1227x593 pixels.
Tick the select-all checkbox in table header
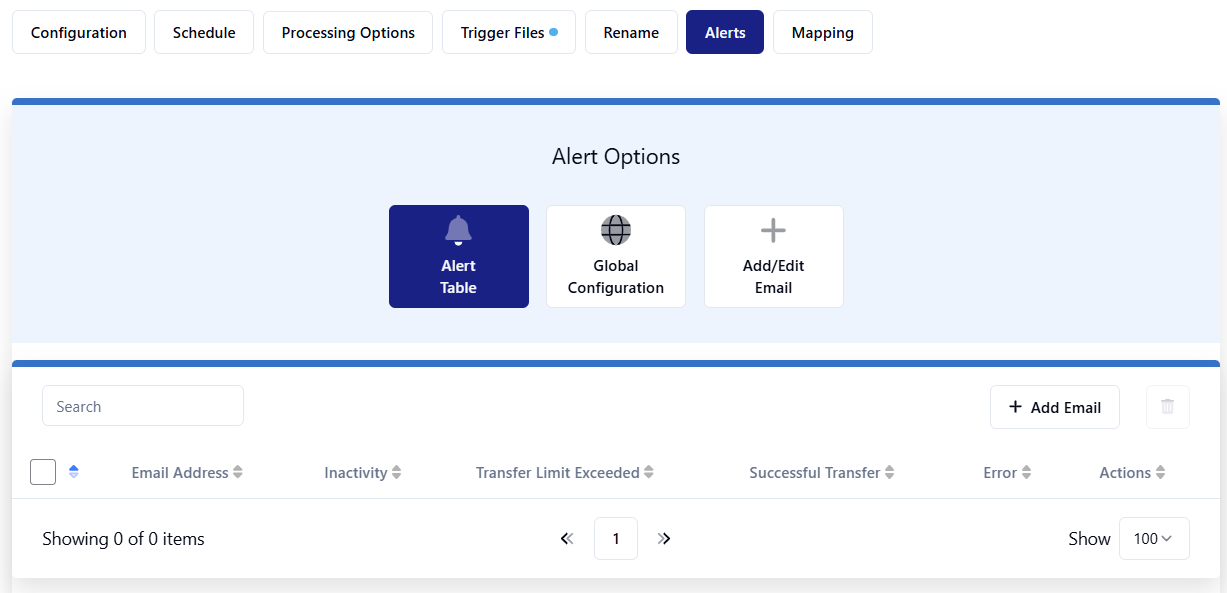43,472
